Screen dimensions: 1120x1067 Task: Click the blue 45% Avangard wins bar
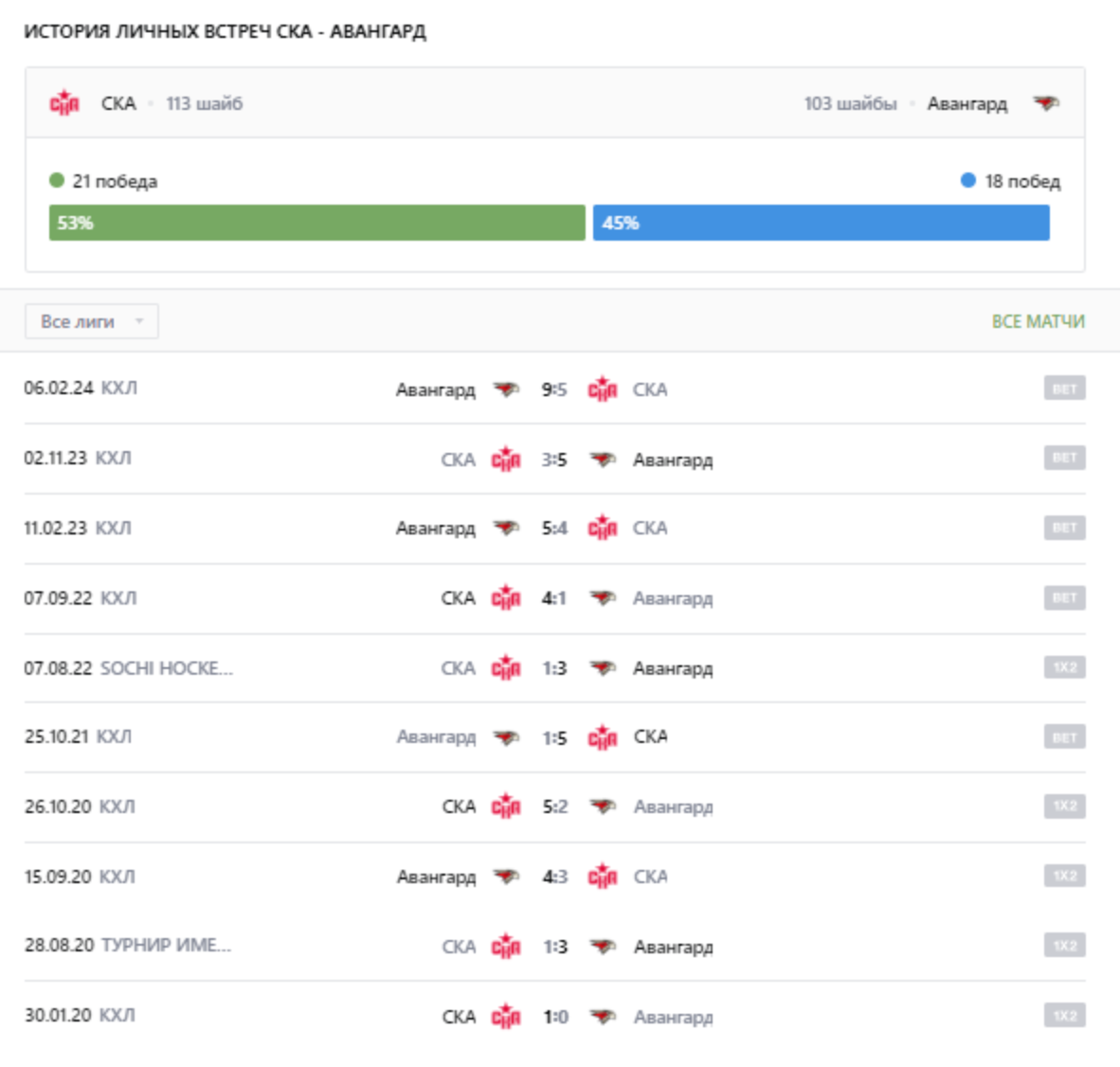click(821, 224)
